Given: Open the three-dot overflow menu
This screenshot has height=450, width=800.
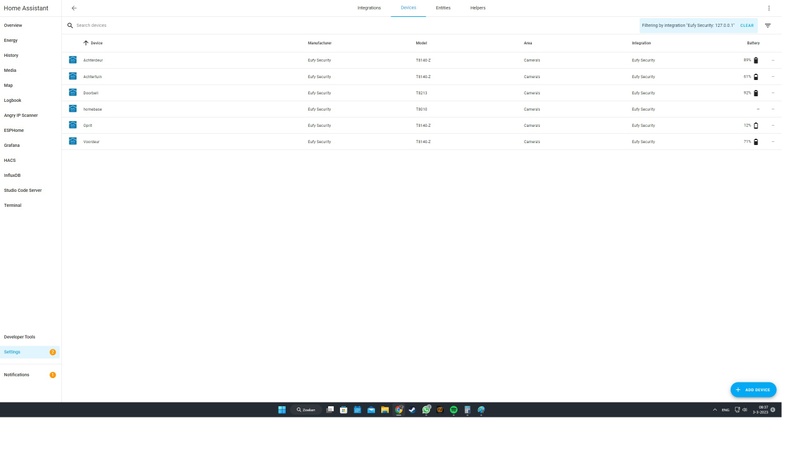Looking at the screenshot, I should pos(769,8).
